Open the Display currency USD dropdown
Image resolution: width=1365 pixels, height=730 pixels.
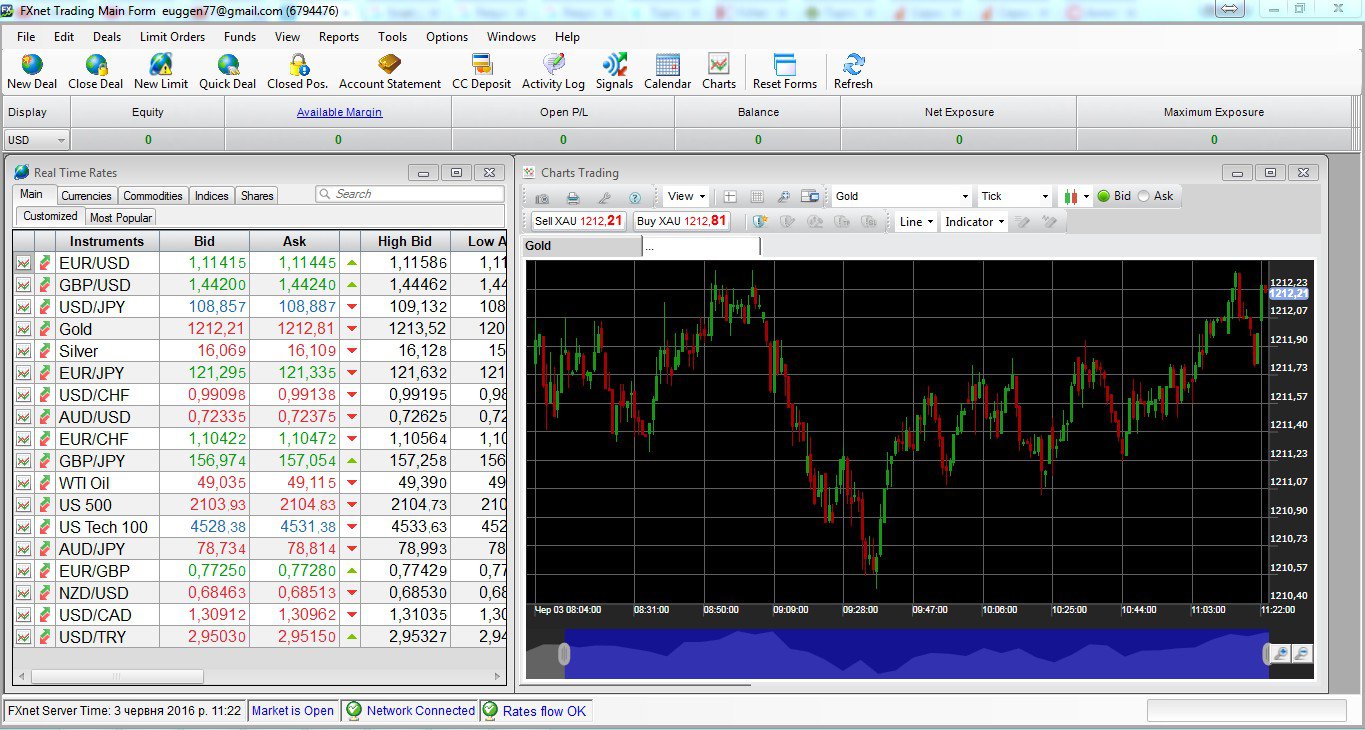click(x=37, y=140)
